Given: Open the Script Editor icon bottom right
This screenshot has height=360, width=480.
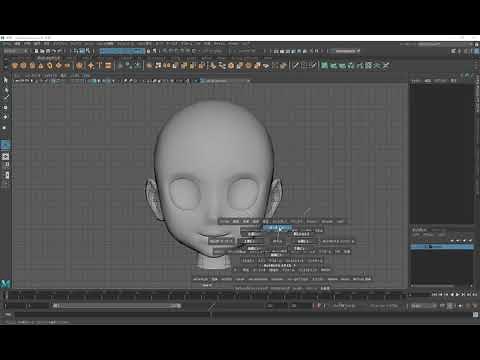Looking at the screenshot, I should [475, 314].
